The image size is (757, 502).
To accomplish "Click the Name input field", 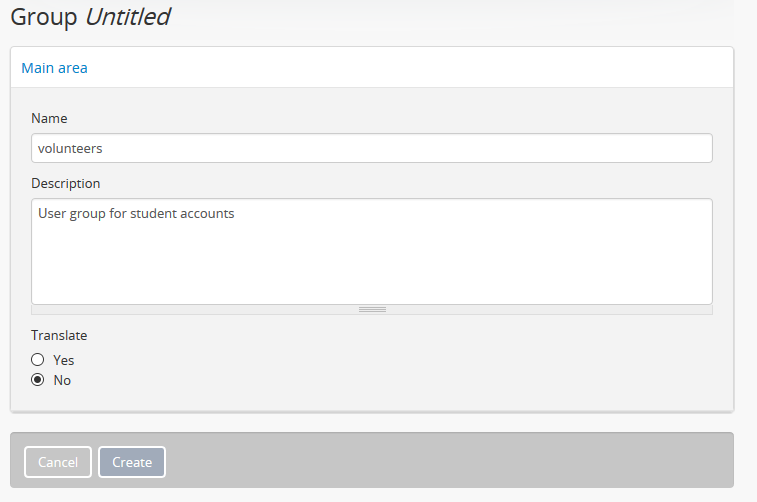I will point(371,148).
